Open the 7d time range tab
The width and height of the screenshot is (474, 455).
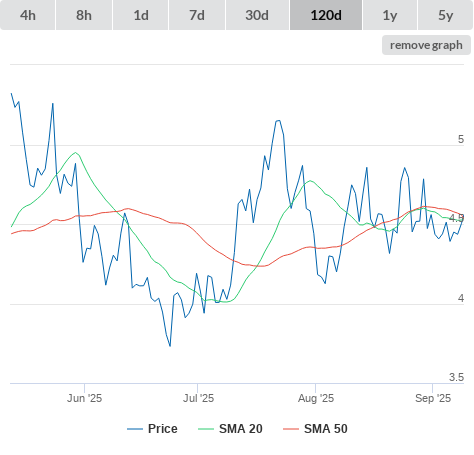[x=197, y=15]
